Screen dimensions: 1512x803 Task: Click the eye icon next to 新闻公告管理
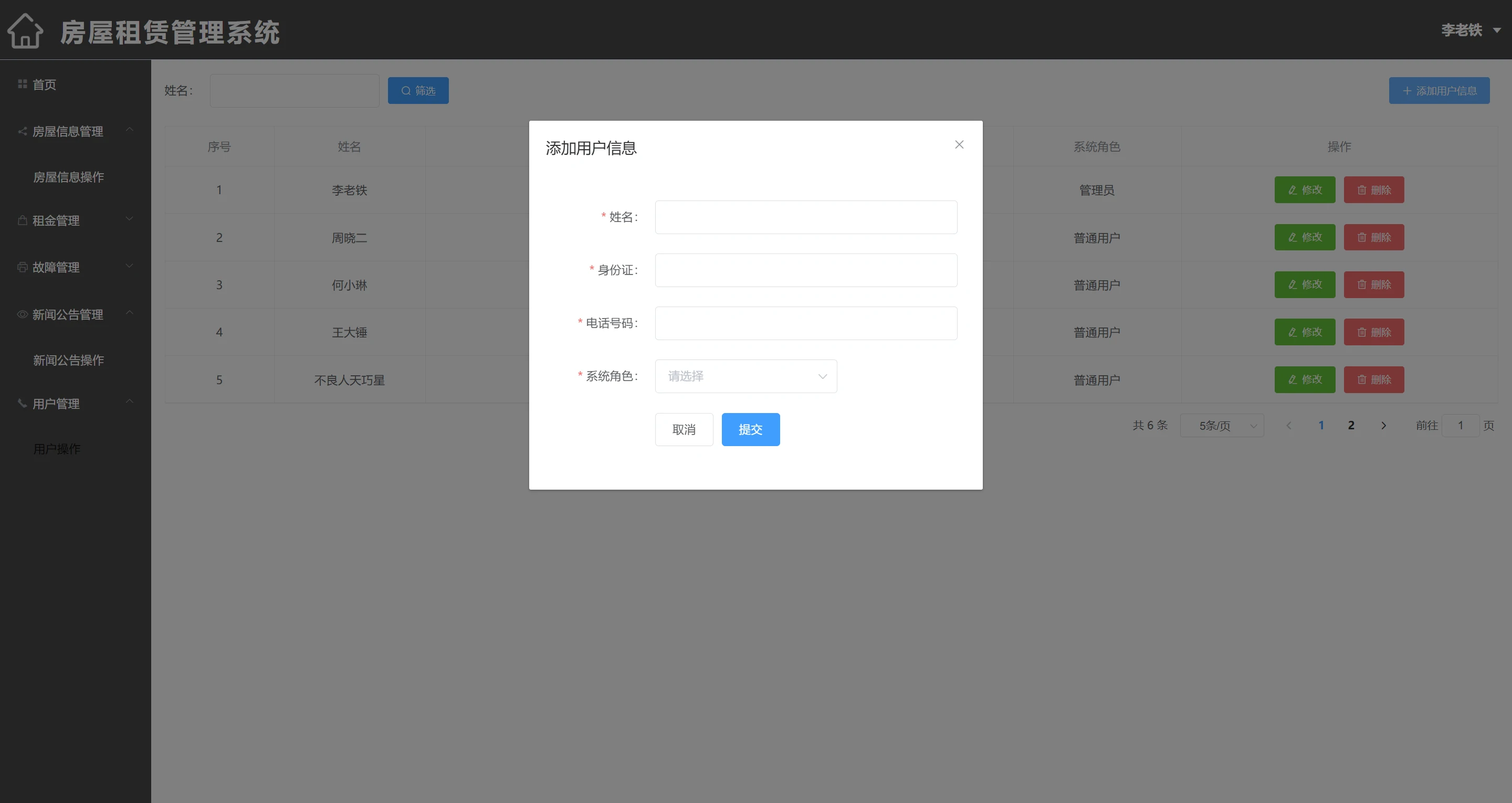click(22, 314)
